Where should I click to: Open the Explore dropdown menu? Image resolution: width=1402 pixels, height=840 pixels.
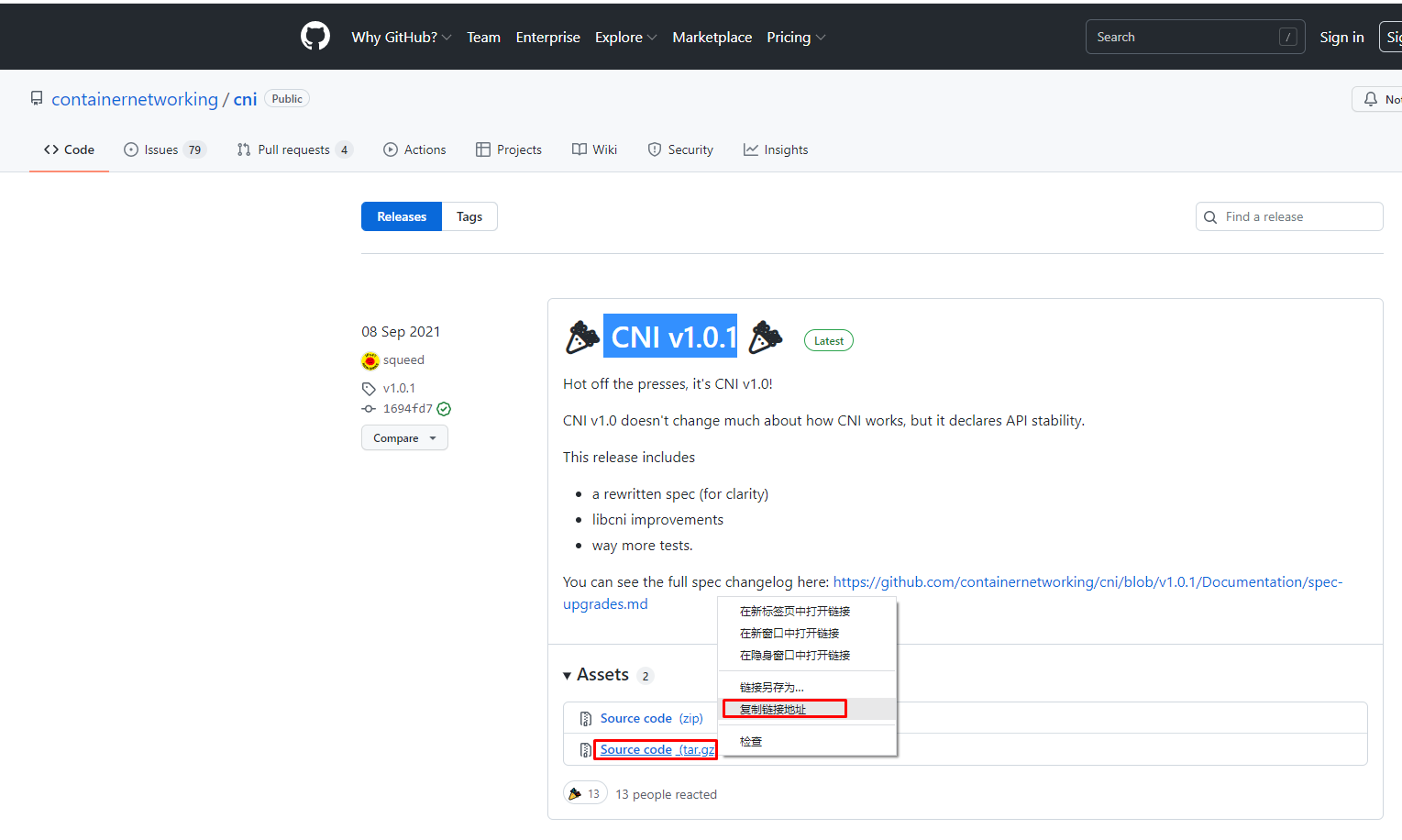[625, 38]
